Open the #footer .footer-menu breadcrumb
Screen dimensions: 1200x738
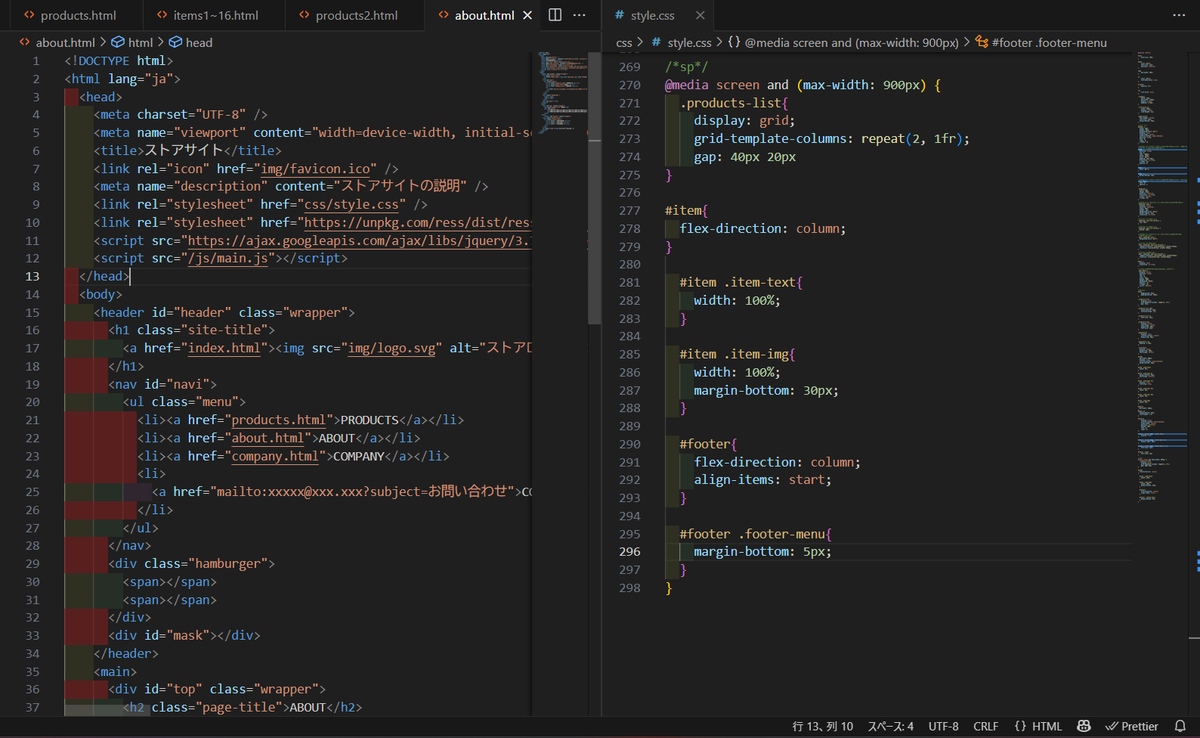1040,42
